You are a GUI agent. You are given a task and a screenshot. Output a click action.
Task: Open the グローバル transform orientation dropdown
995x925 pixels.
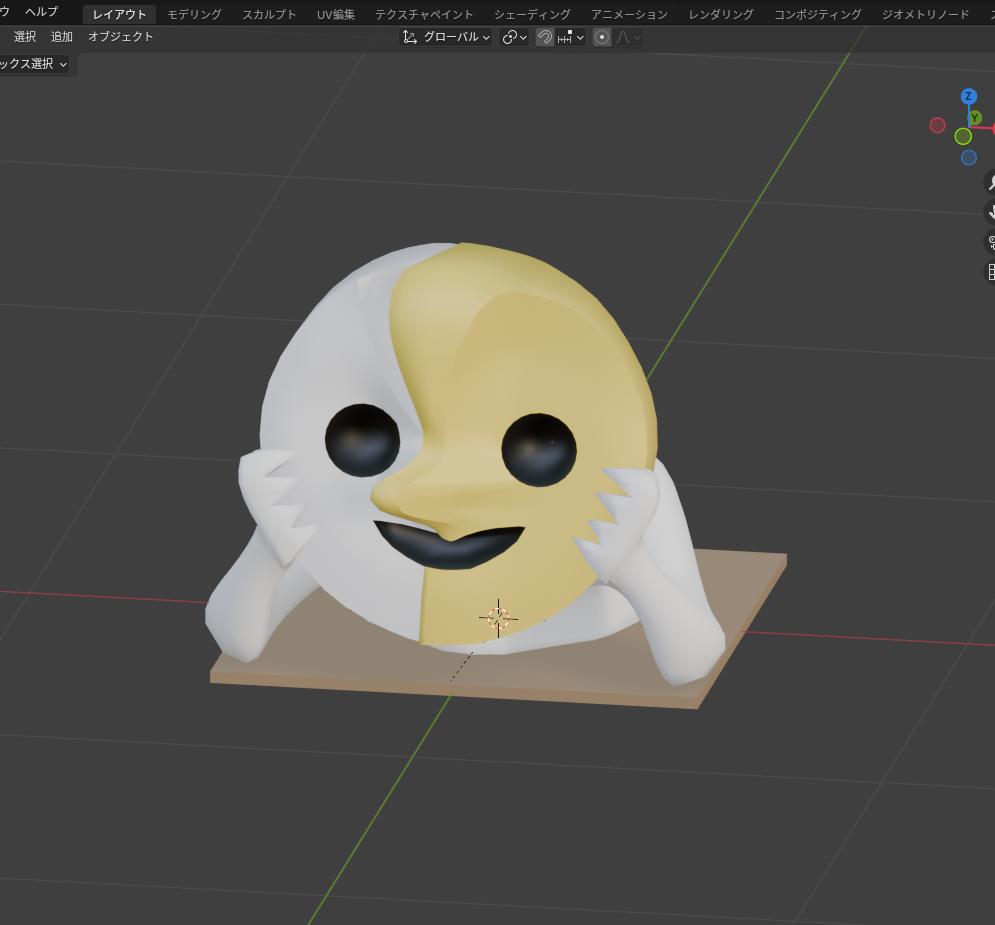pyautogui.click(x=446, y=37)
